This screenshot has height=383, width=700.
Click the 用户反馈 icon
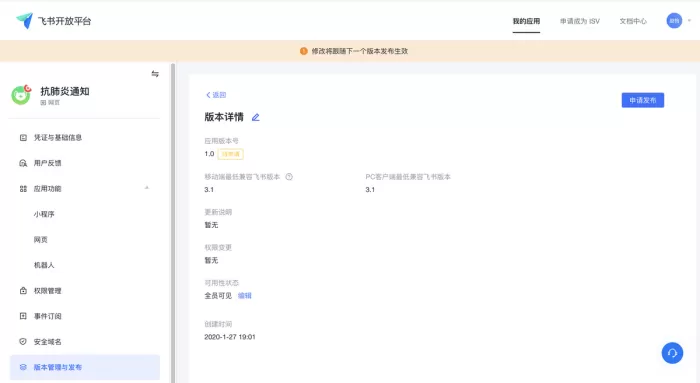pyautogui.click(x=23, y=163)
